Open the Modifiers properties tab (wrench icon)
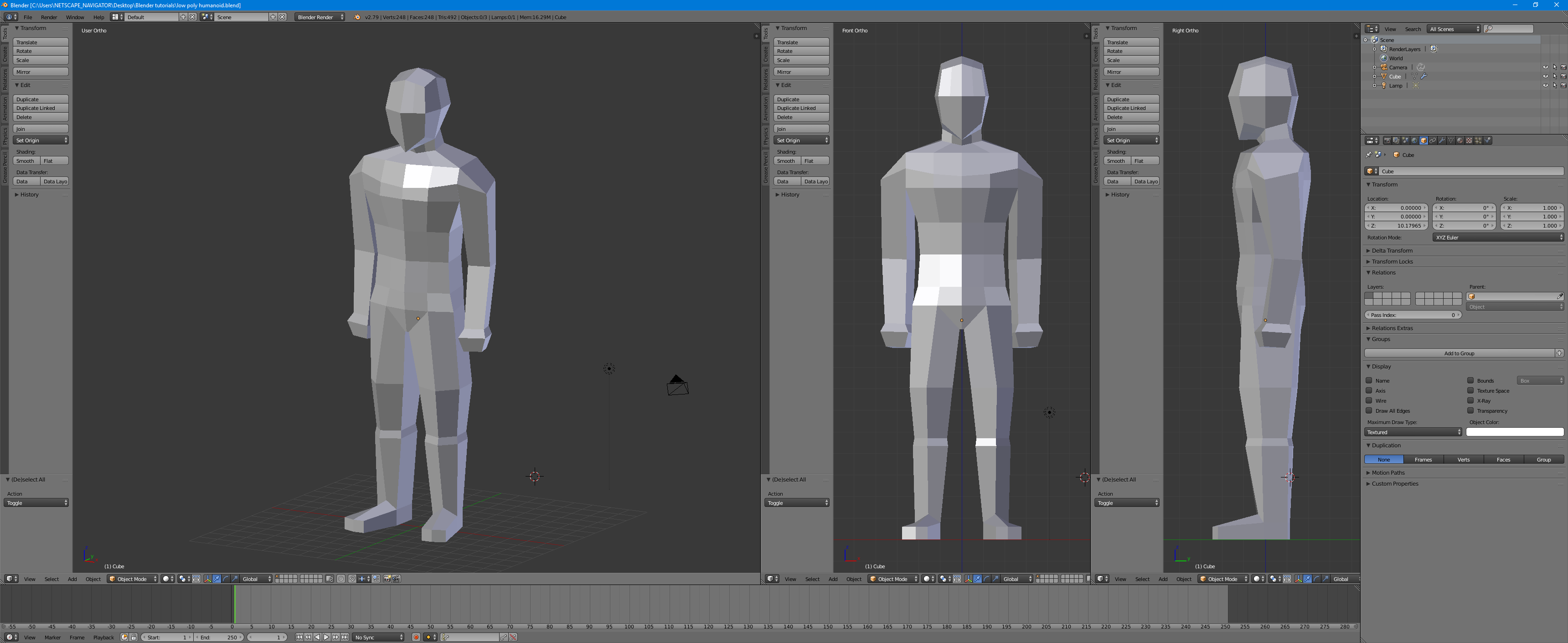 pyautogui.click(x=1442, y=140)
